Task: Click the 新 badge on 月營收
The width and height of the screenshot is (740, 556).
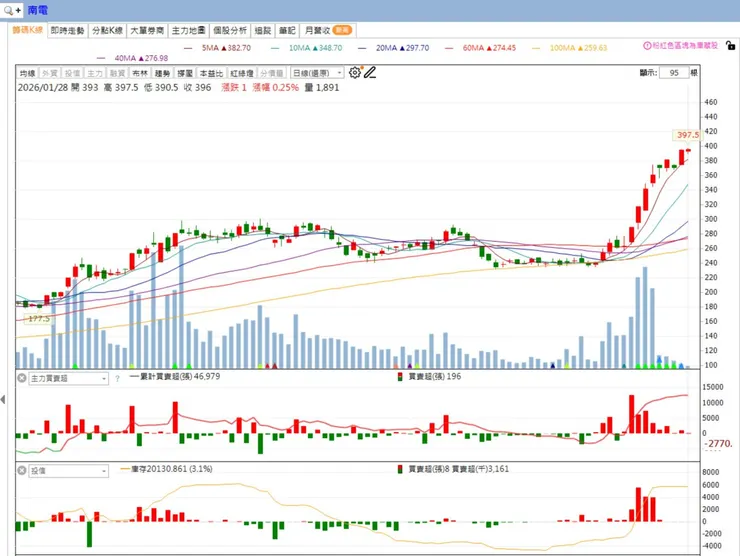Action: pyautogui.click(x=342, y=30)
